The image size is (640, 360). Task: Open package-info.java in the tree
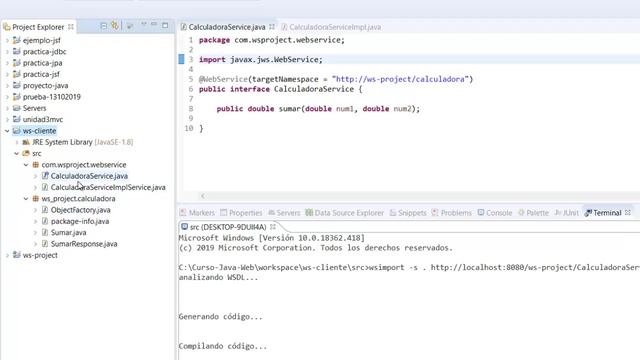pyautogui.click(x=80, y=221)
